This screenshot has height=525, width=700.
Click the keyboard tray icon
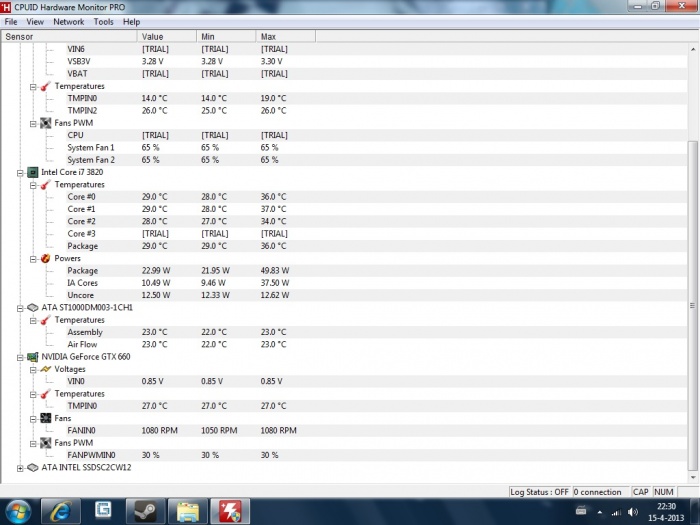coord(581,510)
